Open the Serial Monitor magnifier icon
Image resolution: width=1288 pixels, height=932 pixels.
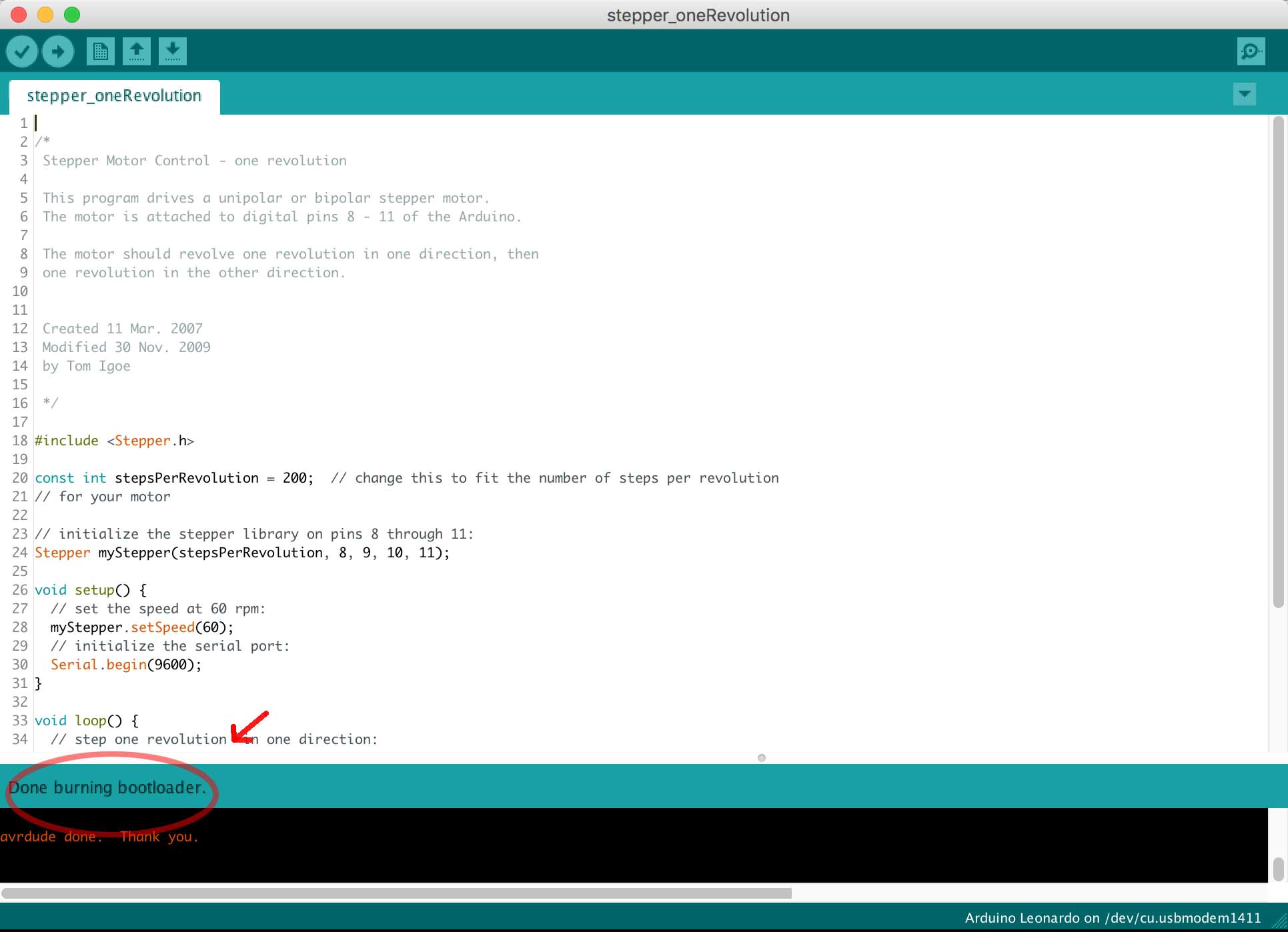point(1251,51)
